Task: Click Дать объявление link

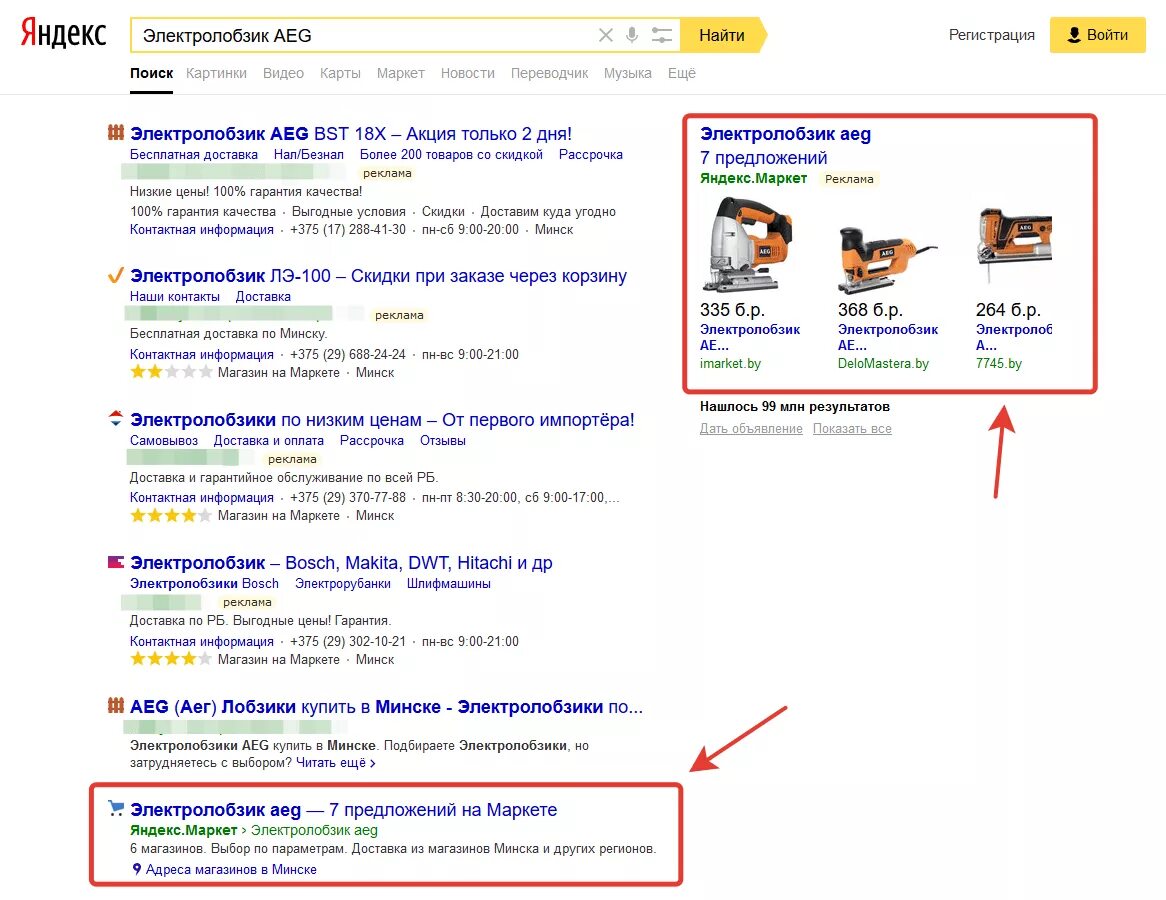Action: [751, 429]
